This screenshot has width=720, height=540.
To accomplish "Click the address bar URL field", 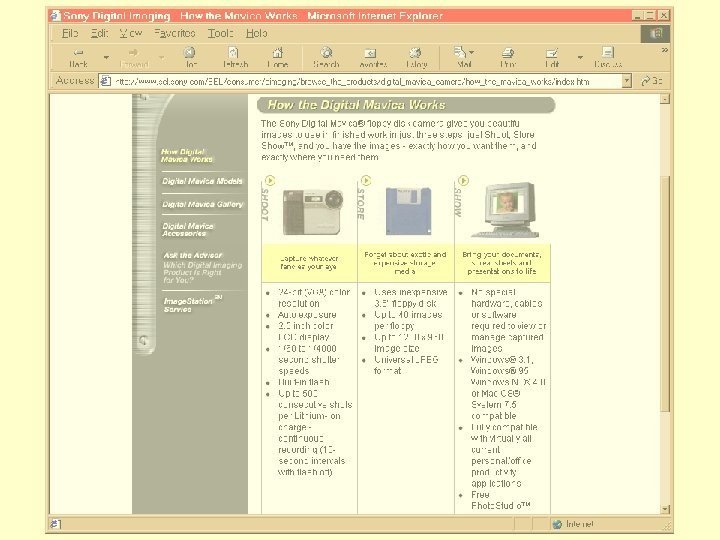I will (x=367, y=81).
